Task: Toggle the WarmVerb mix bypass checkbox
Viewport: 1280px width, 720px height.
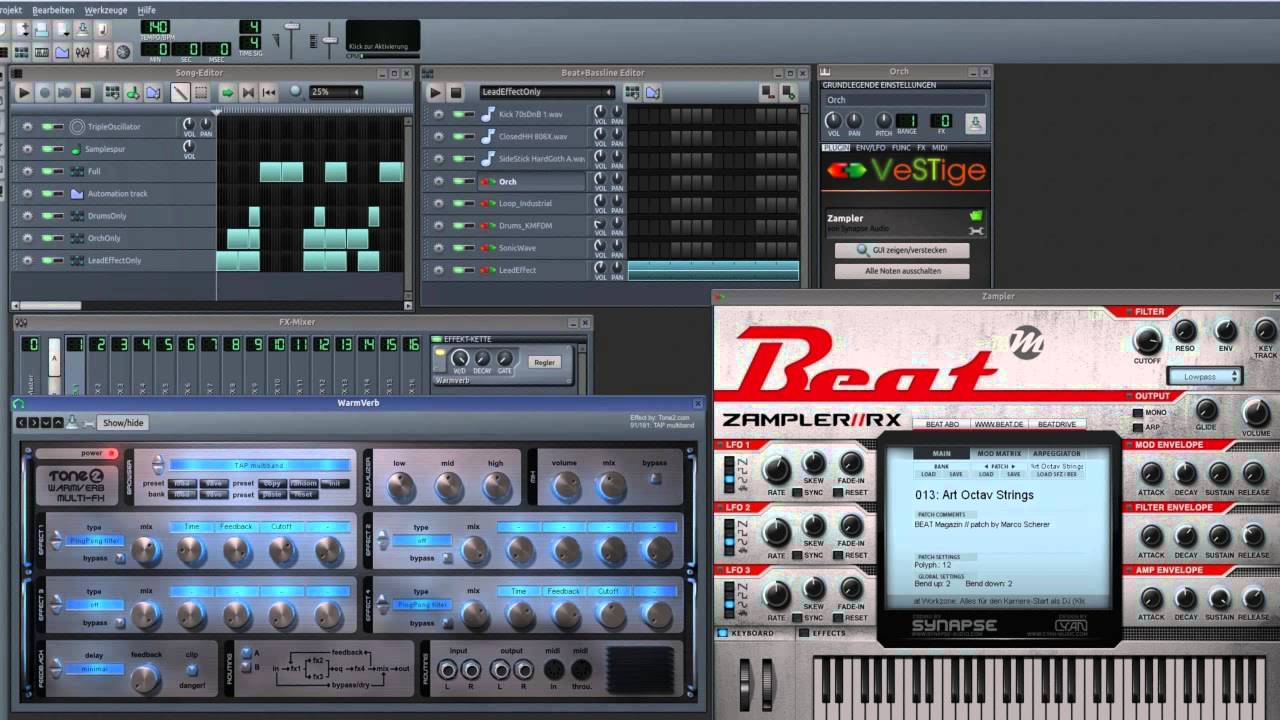Action: (655, 478)
